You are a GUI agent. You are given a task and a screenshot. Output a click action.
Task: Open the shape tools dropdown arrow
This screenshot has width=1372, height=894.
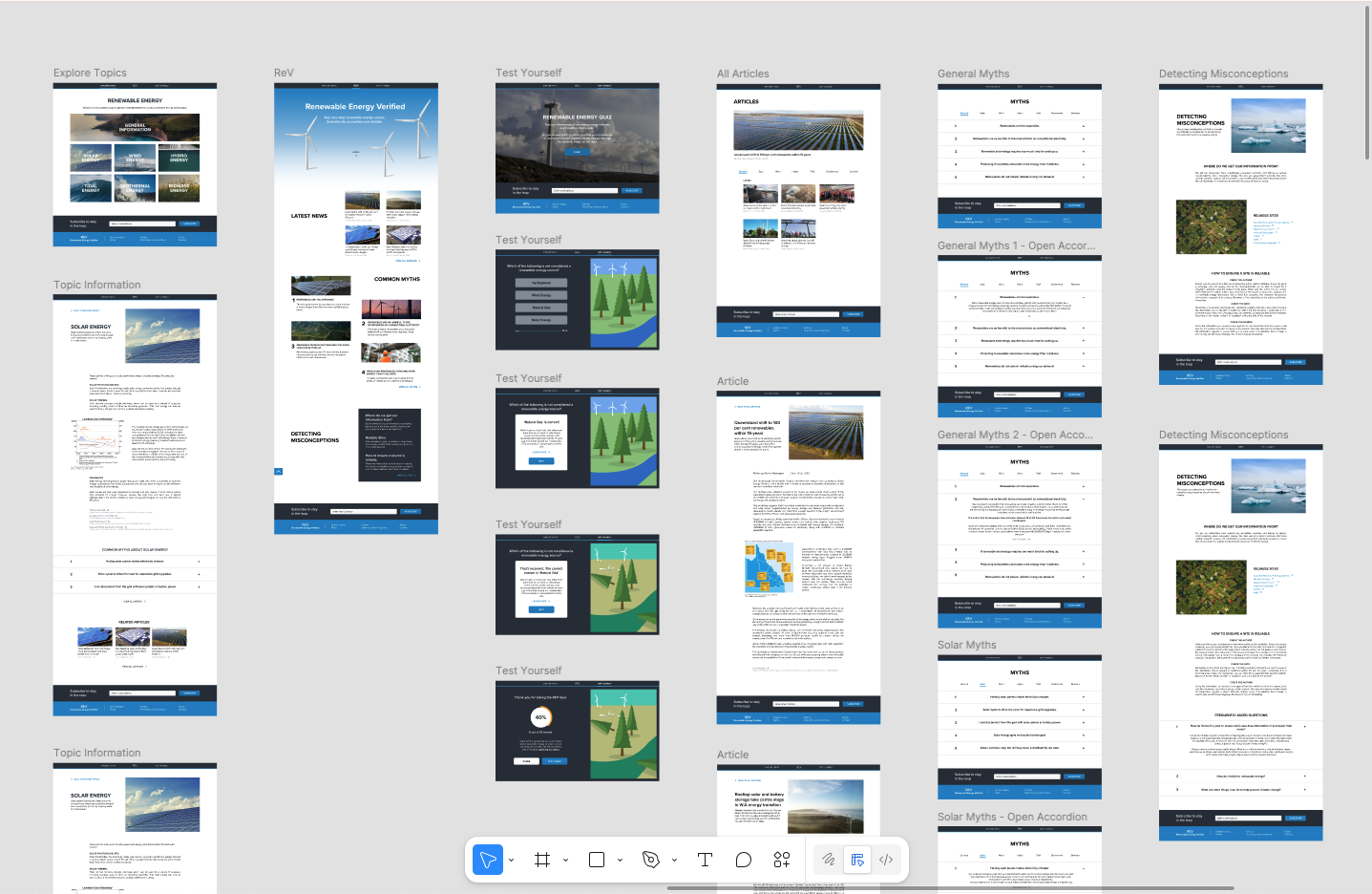[x=621, y=861]
